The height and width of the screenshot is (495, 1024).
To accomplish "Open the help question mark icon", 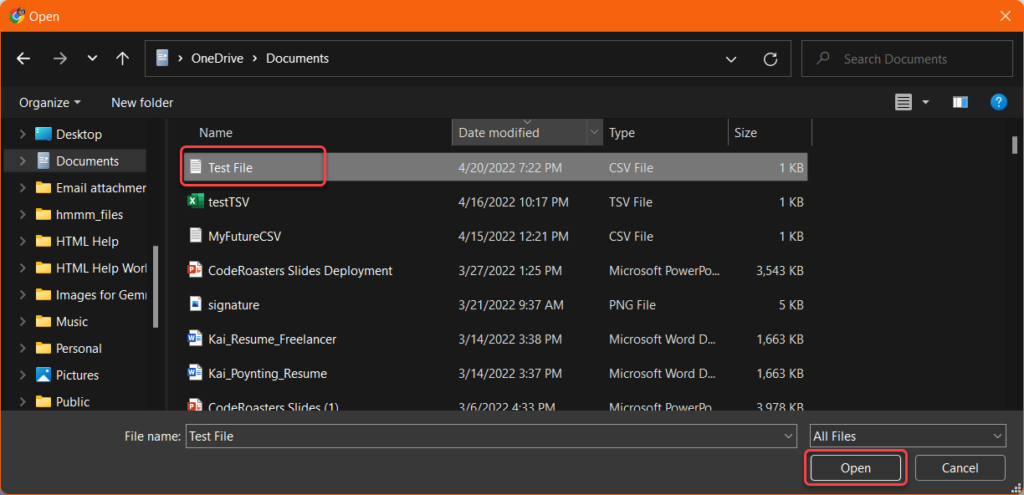I will pos(997,102).
